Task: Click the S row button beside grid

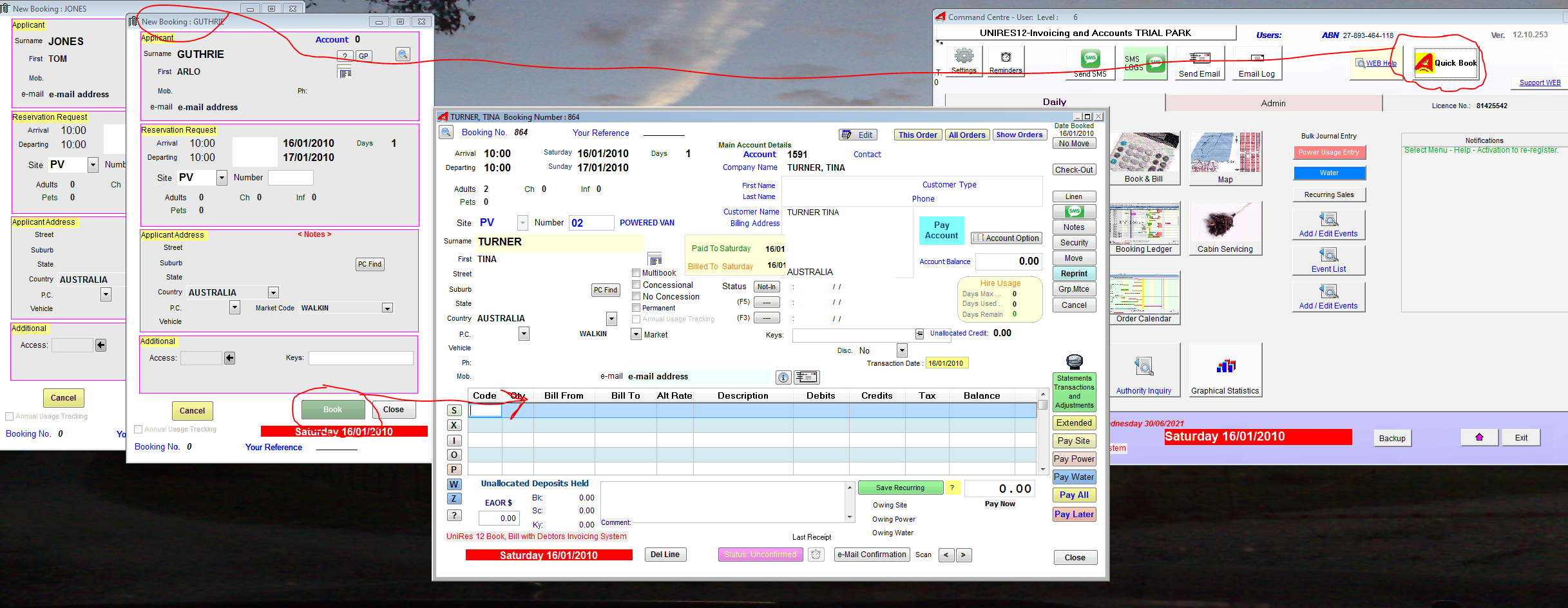Action: point(454,410)
